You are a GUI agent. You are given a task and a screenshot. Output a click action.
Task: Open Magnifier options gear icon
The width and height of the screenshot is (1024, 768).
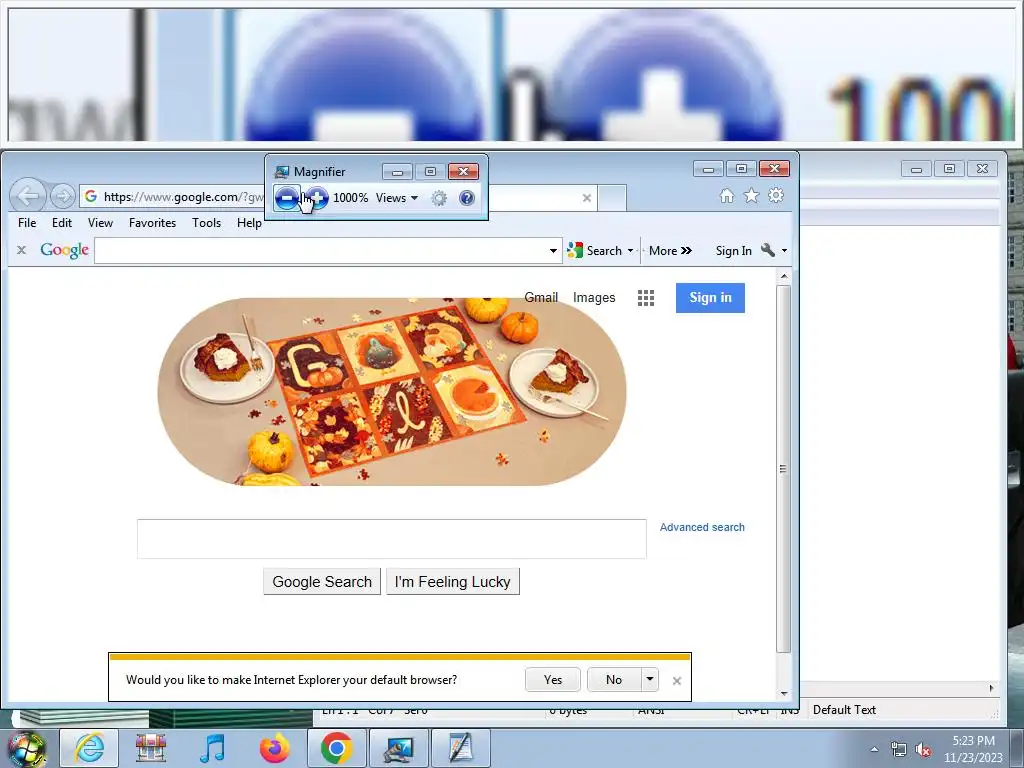tap(440, 198)
